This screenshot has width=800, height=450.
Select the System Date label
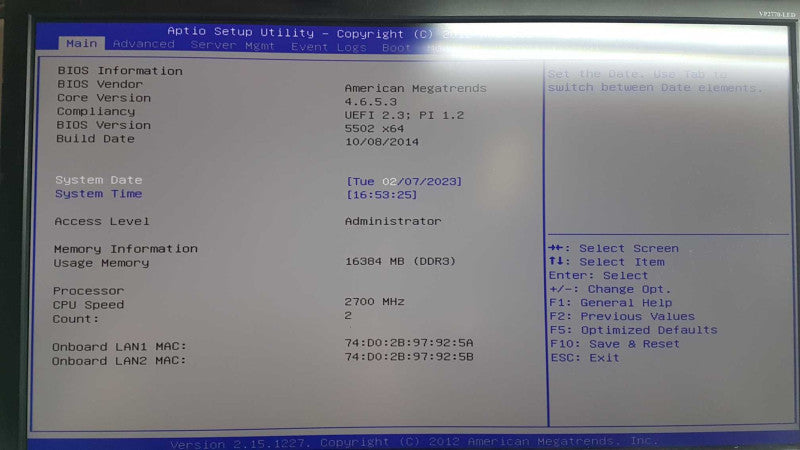coord(98,180)
